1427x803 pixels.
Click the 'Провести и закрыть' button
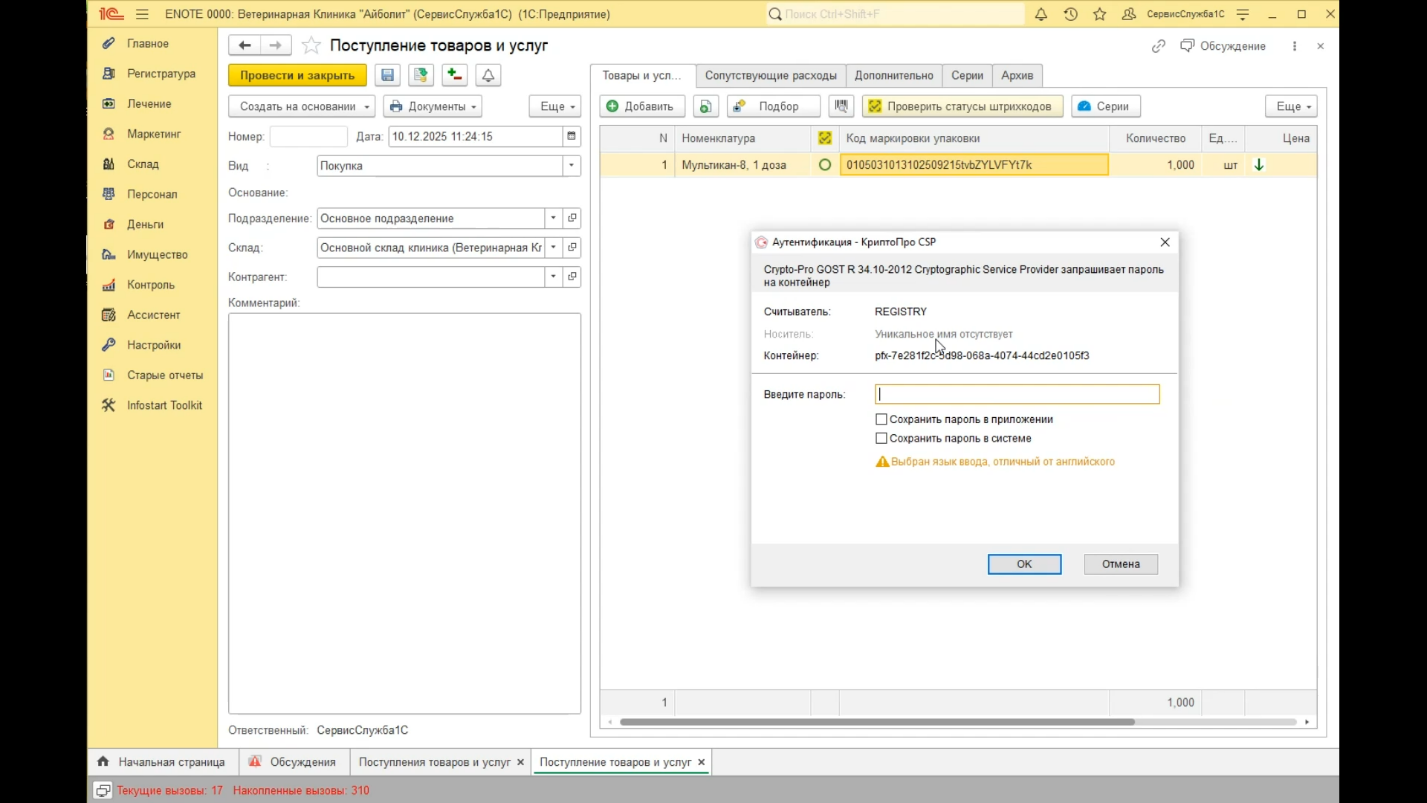click(x=297, y=76)
